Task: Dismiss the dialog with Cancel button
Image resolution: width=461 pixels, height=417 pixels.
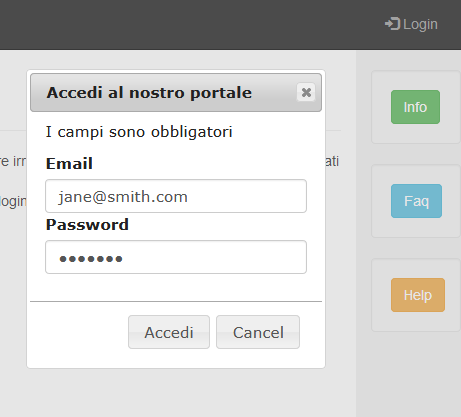Action: click(x=258, y=332)
